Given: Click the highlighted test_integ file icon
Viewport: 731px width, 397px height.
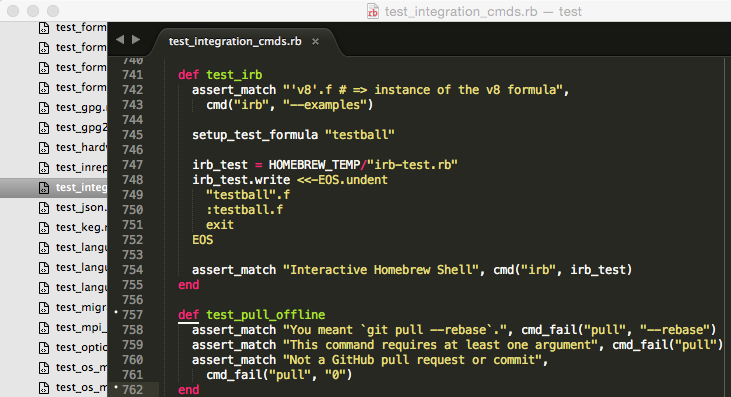Looking at the screenshot, I should 44,188.
